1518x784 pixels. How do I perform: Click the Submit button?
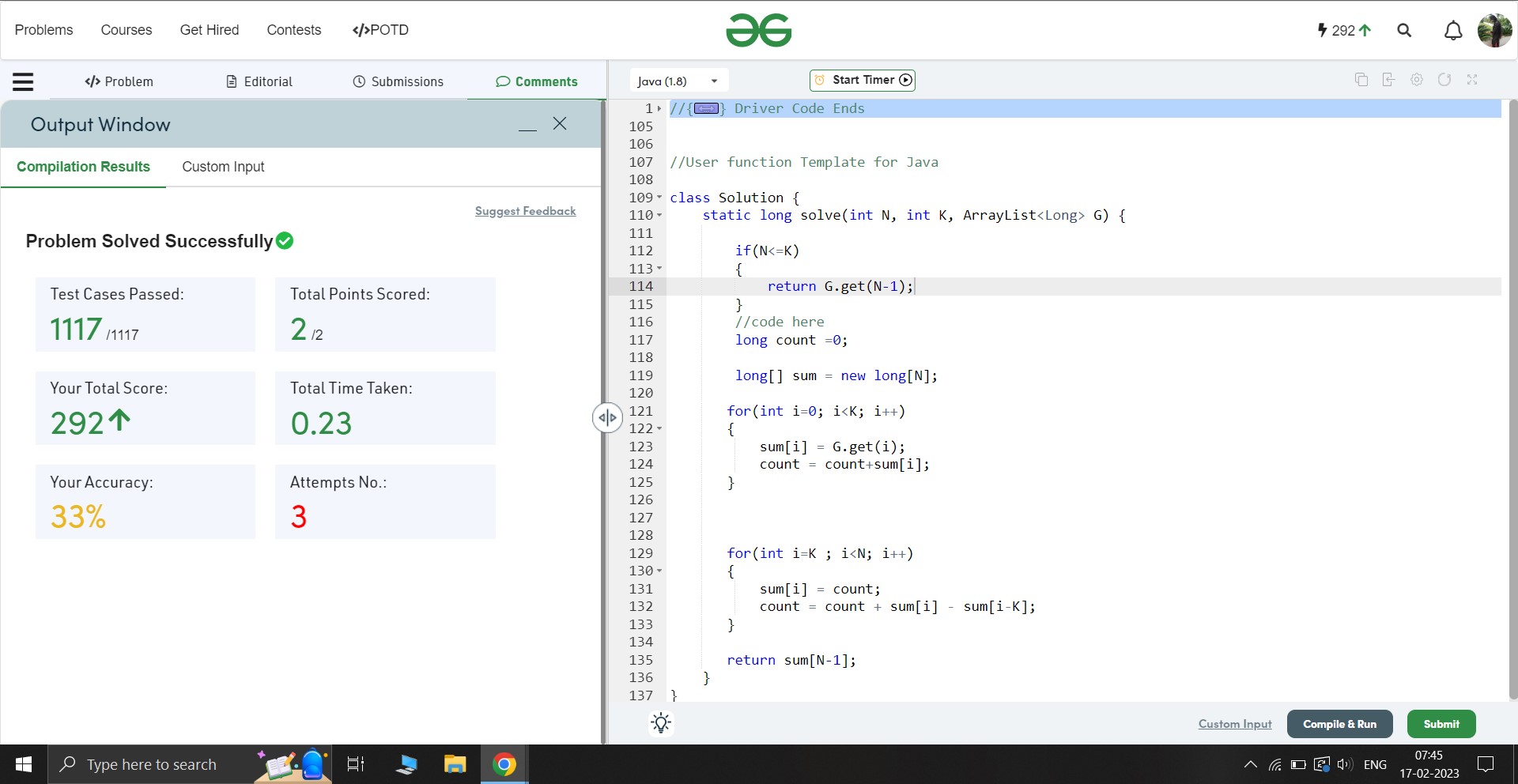[x=1441, y=724]
